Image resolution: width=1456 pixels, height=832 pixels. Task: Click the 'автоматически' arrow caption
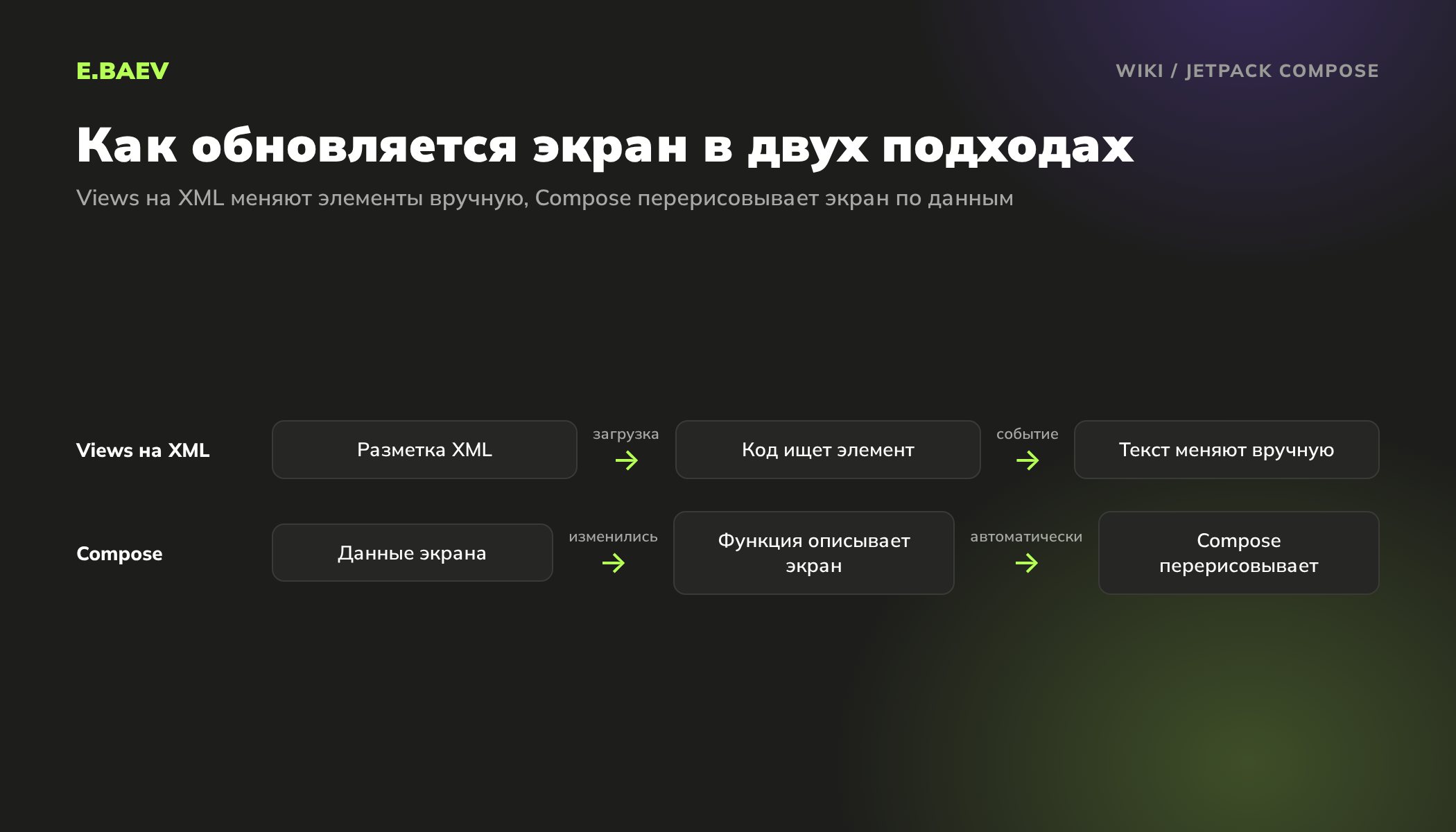click(x=1026, y=537)
